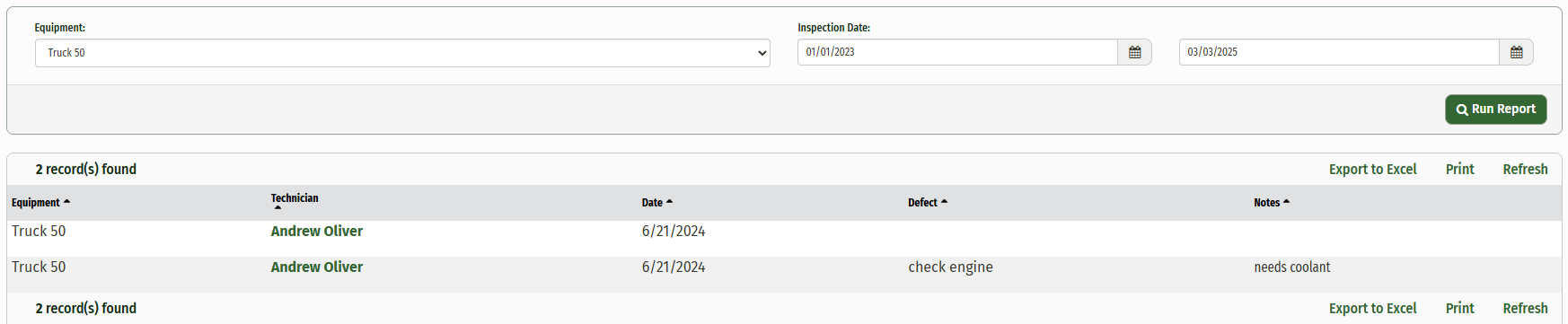Click the Run Report magnifier button
This screenshot has height=324, width=1568.
1495,109
